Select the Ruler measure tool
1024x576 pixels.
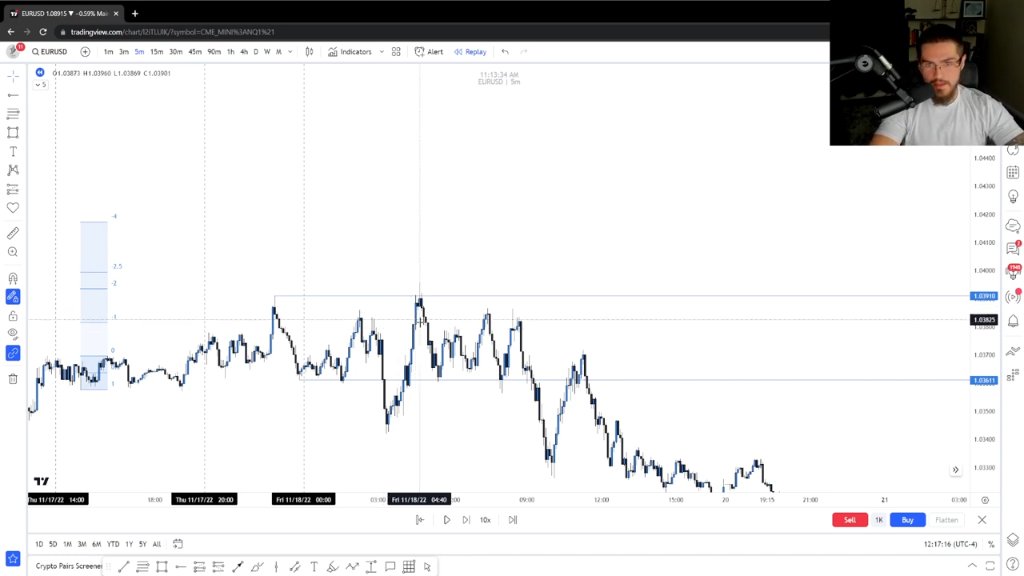tap(12, 233)
